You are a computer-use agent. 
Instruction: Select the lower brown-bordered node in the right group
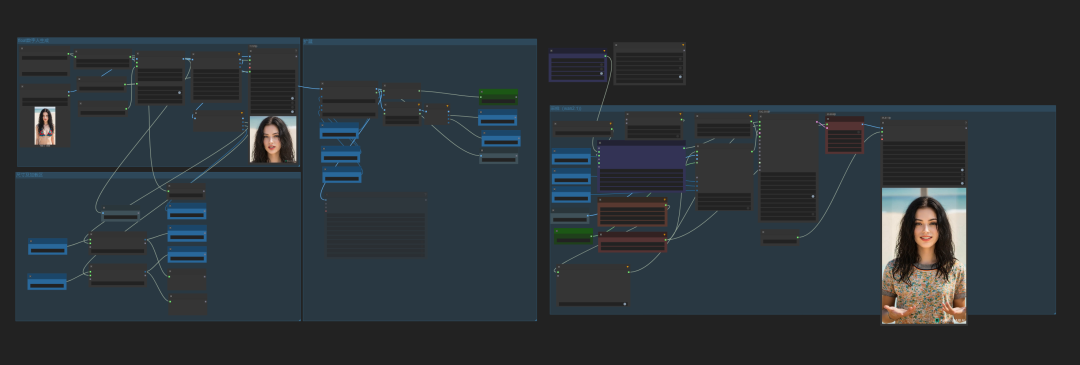pos(632,242)
